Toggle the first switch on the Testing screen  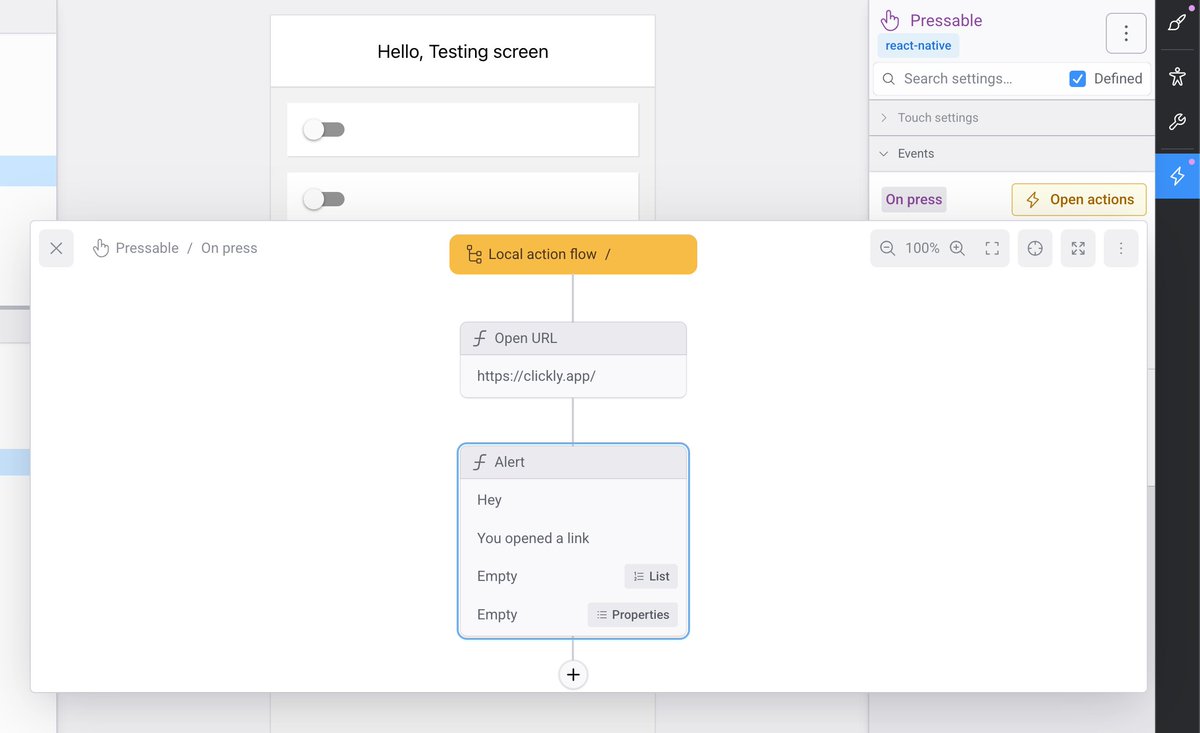coord(323,129)
